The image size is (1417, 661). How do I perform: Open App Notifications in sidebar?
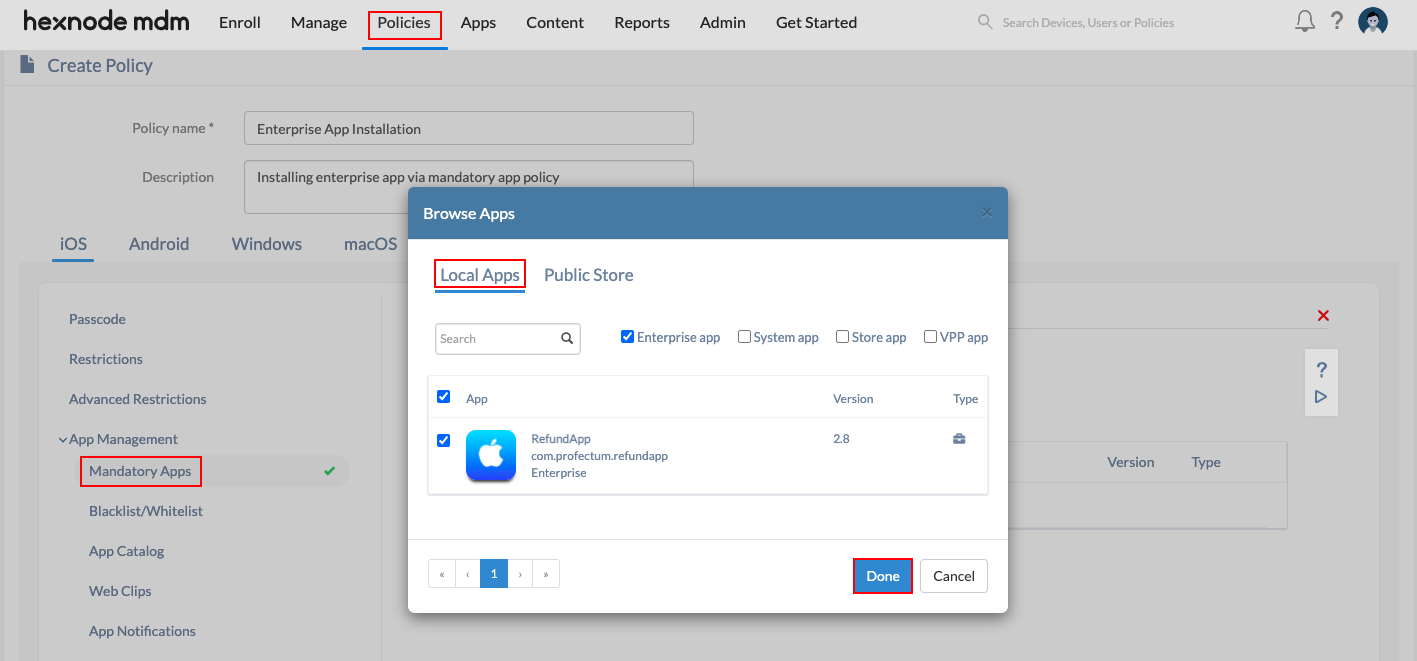pyautogui.click(x=142, y=631)
